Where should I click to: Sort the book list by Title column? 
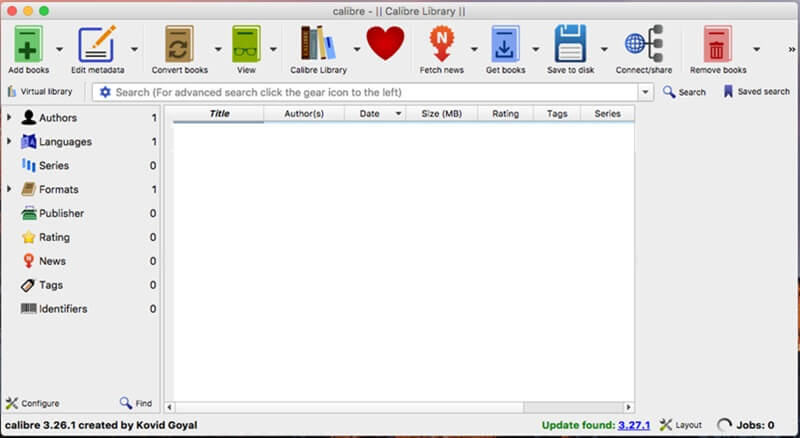(x=219, y=114)
